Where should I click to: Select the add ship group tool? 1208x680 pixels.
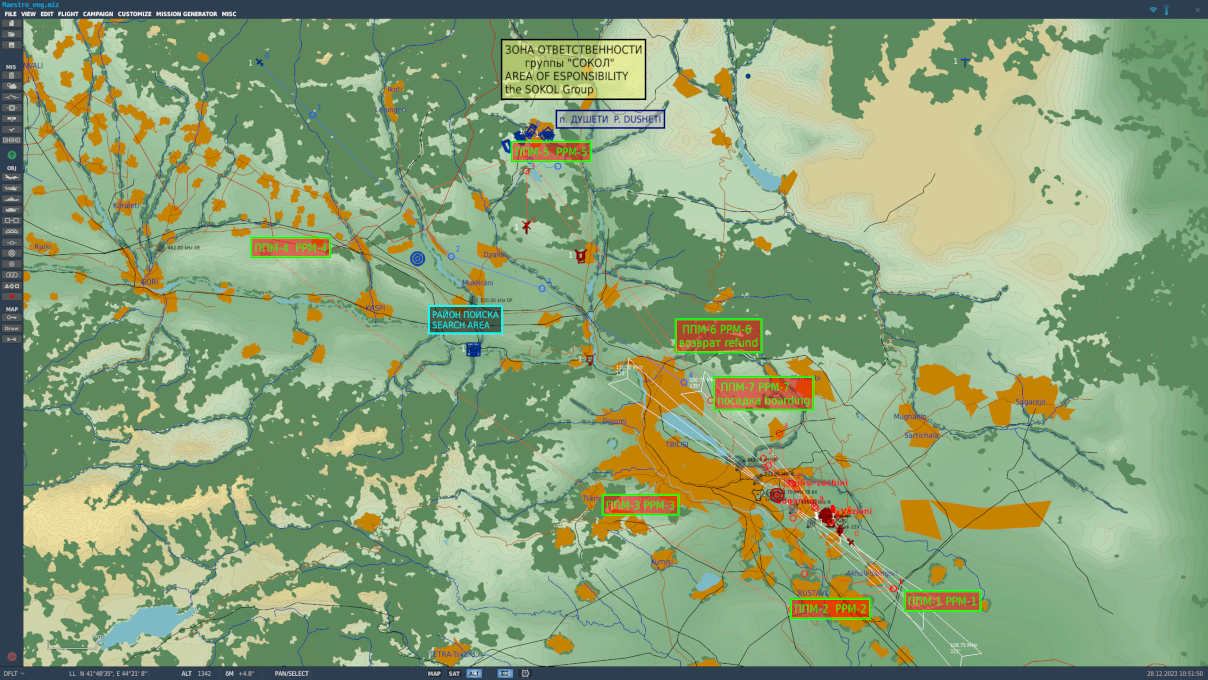click(x=12, y=199)
